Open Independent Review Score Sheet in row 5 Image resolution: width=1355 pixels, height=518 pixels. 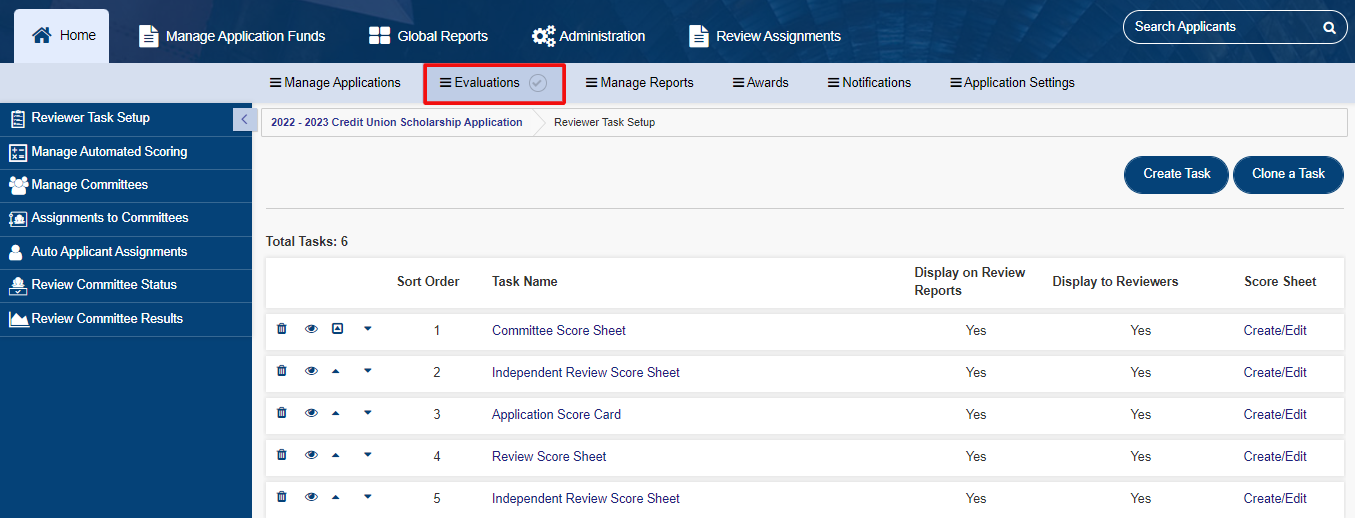point(586,498)
